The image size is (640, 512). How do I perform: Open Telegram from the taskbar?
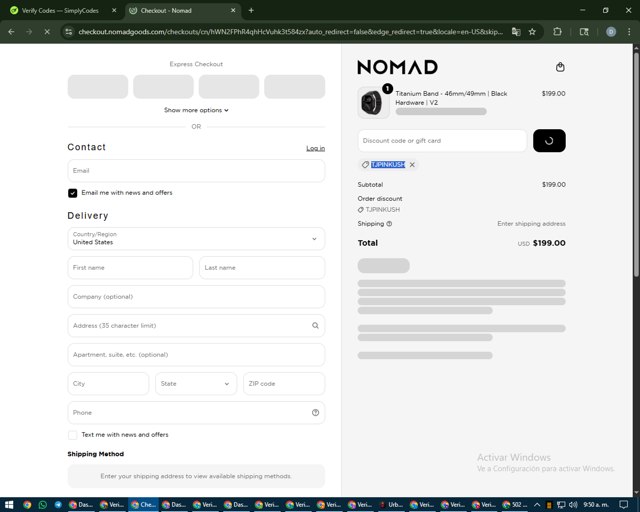point(58,505)
